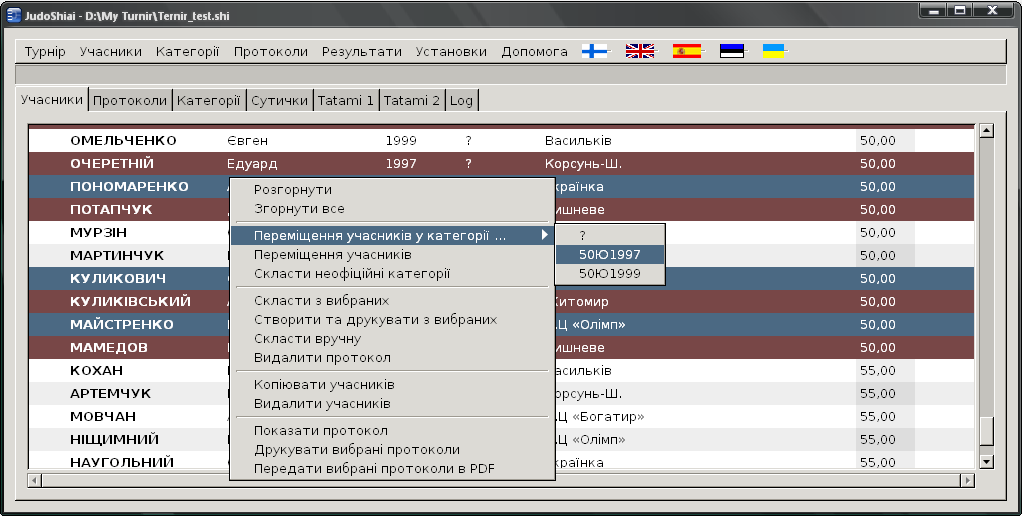Switch to the Сутички tab

coord(279,101)
